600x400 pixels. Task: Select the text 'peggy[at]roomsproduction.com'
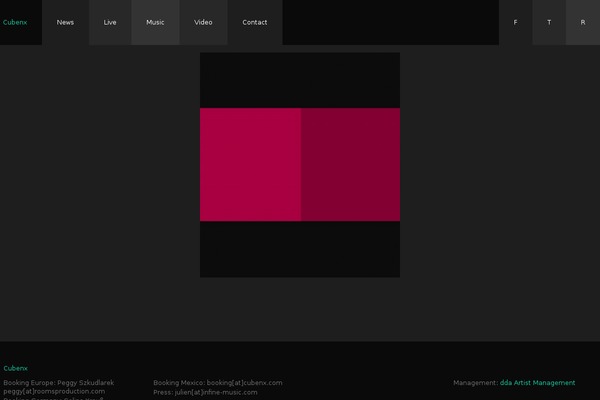[54, 392]
